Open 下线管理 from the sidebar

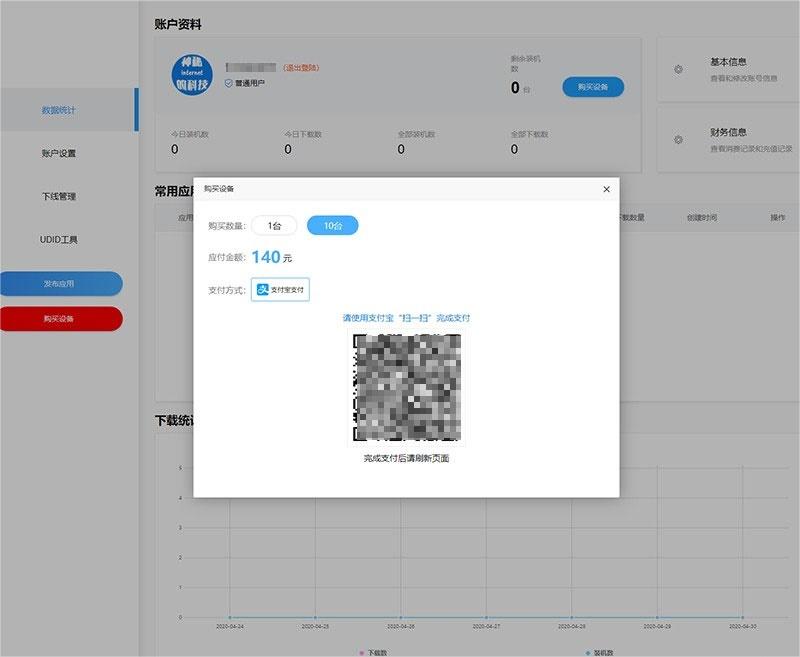(59, 196)
